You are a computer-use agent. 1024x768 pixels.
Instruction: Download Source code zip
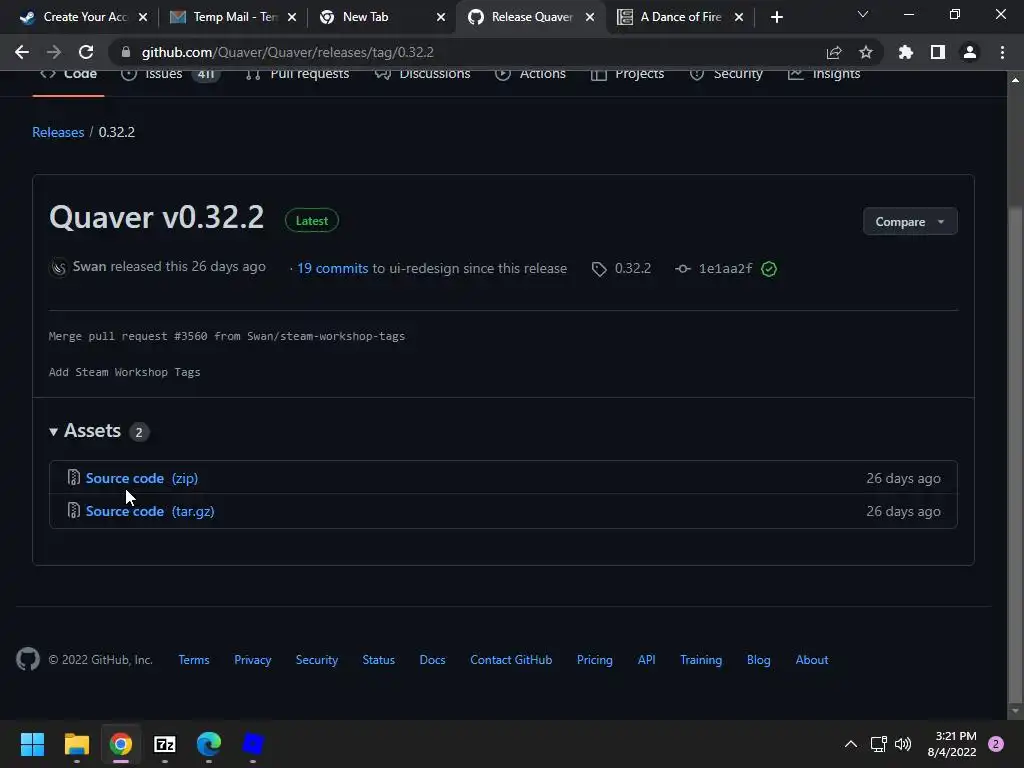[x=142, y=478]
